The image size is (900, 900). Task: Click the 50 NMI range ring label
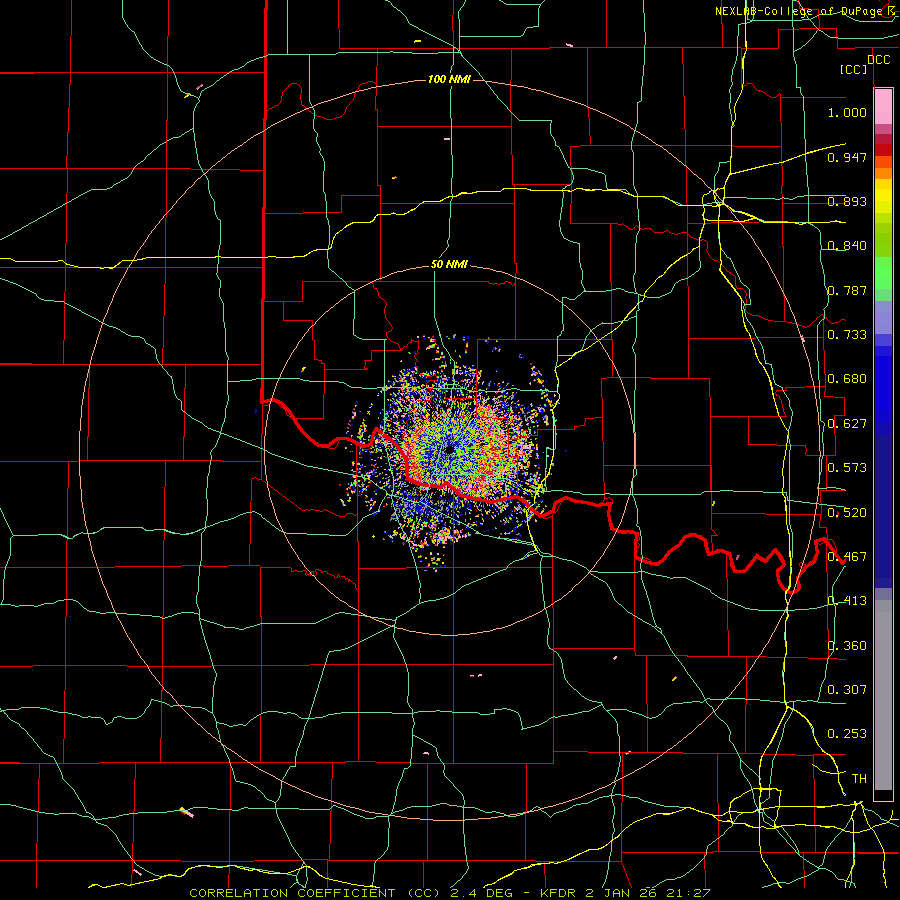coord(449,265)
